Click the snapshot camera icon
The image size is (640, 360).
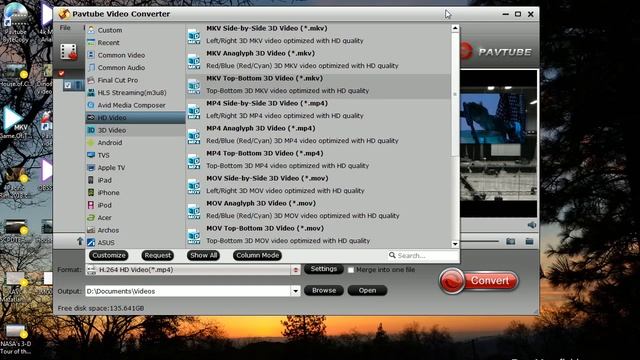click(x=511, y=242)
